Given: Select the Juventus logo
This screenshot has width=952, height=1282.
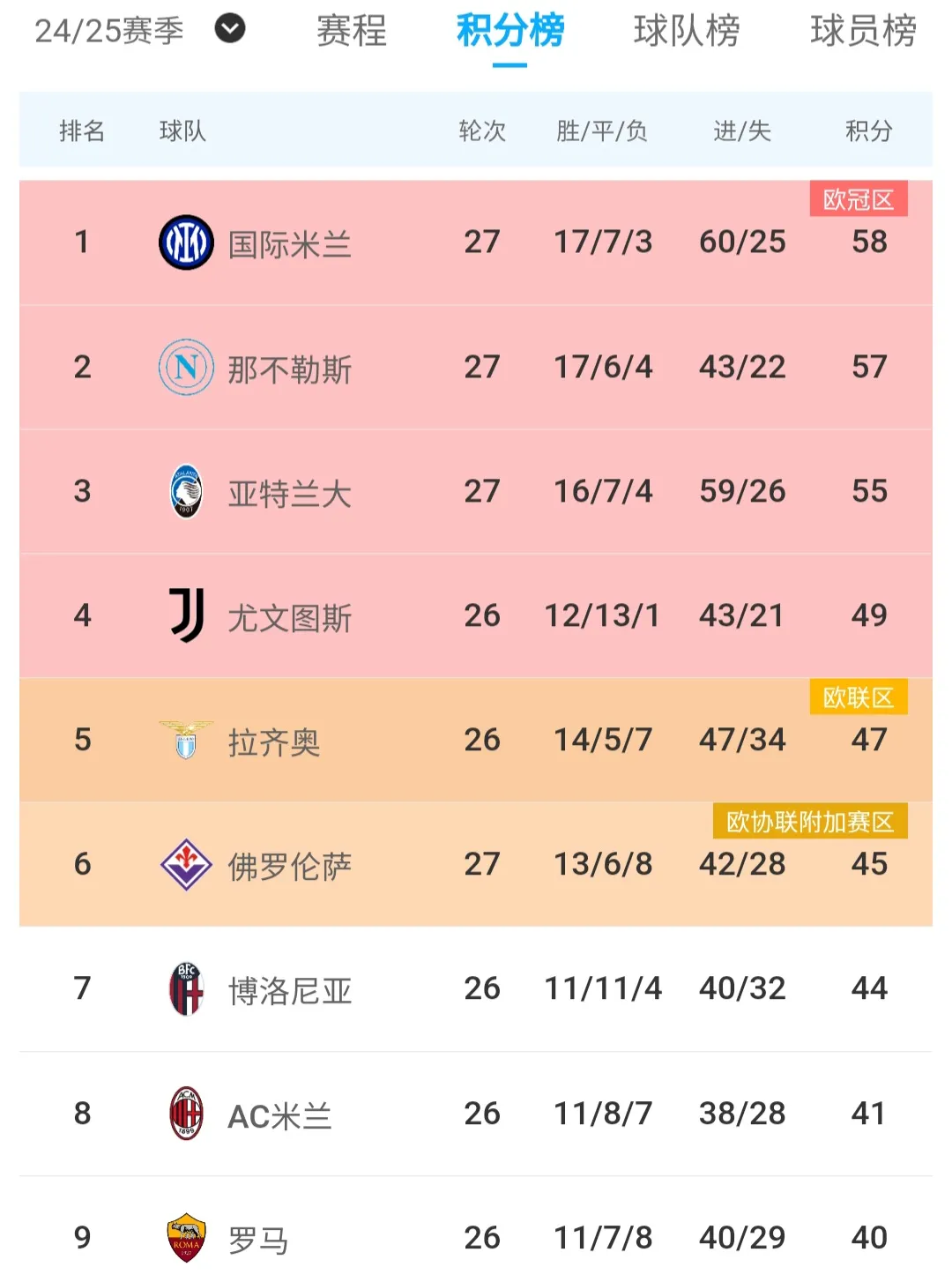Looking at the screenshot, I should (x=185, y=615).
